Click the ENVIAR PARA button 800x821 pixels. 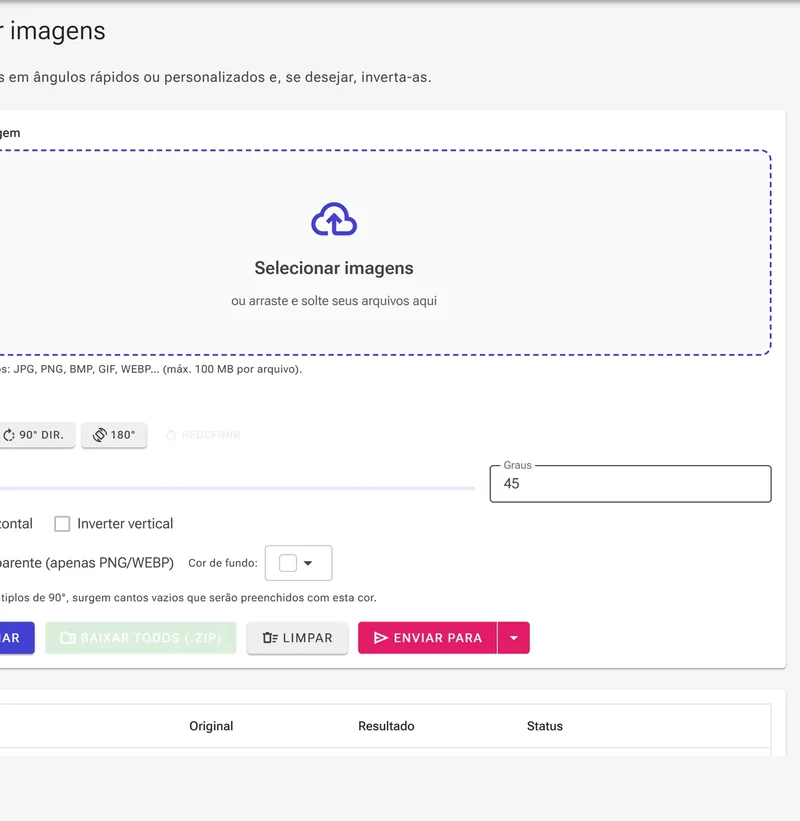point(427,638)
